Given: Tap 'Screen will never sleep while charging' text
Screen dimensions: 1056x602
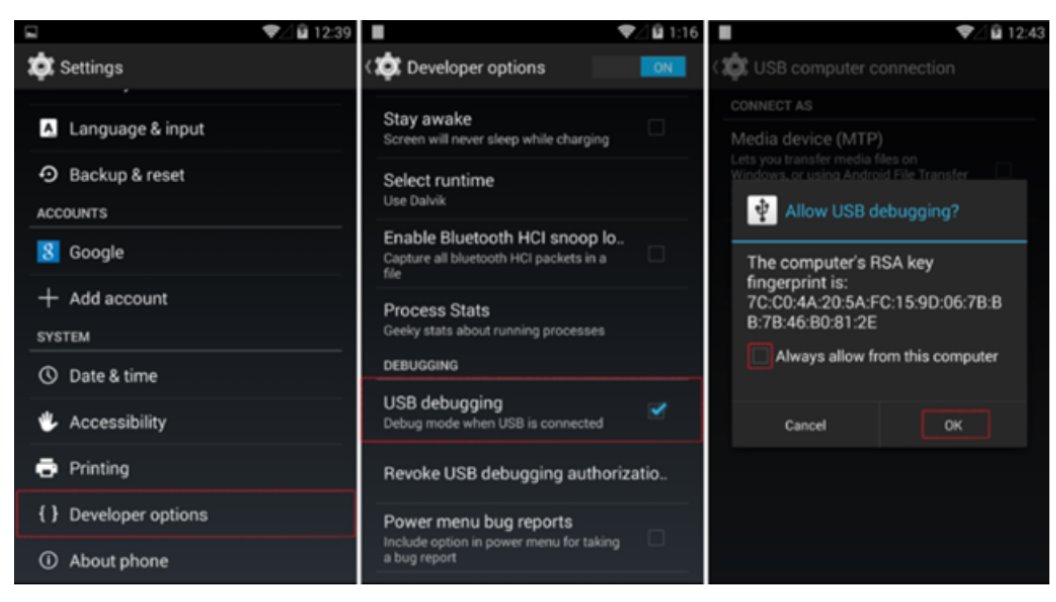Looking at the screenshot, I should (496, 139).
